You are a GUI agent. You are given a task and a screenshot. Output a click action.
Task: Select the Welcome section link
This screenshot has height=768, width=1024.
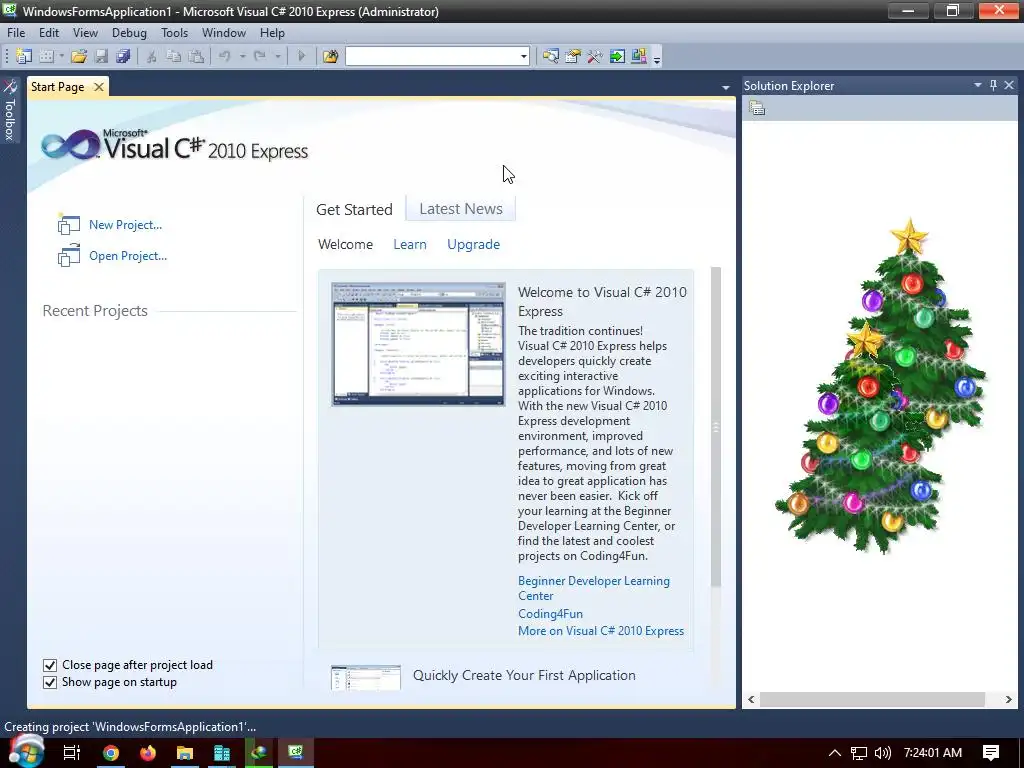pyautogui.click(x=345, y=244)
